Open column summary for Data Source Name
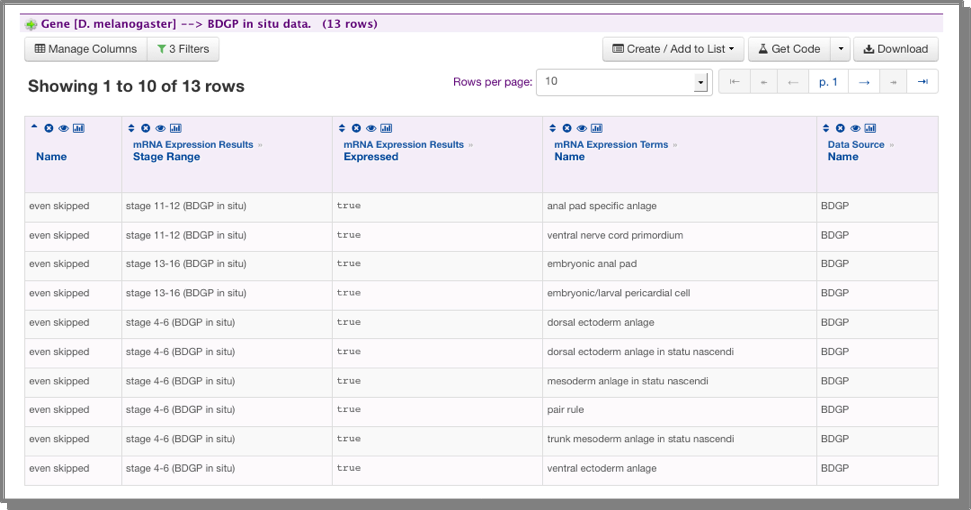Image resolution: width=971 pixels, height=510 pixels. [871, 128]
